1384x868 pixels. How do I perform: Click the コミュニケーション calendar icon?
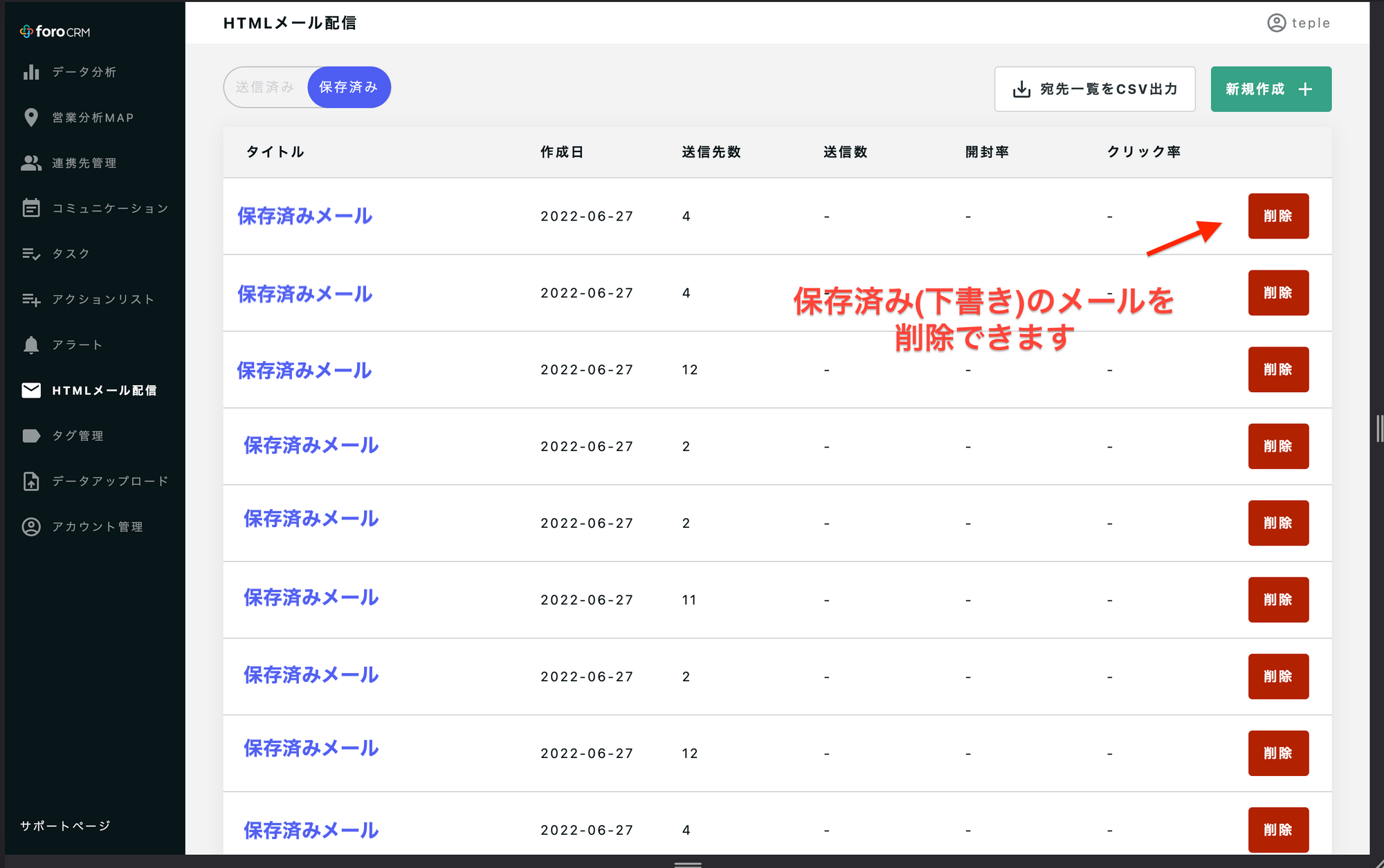[x=31, y=207]
